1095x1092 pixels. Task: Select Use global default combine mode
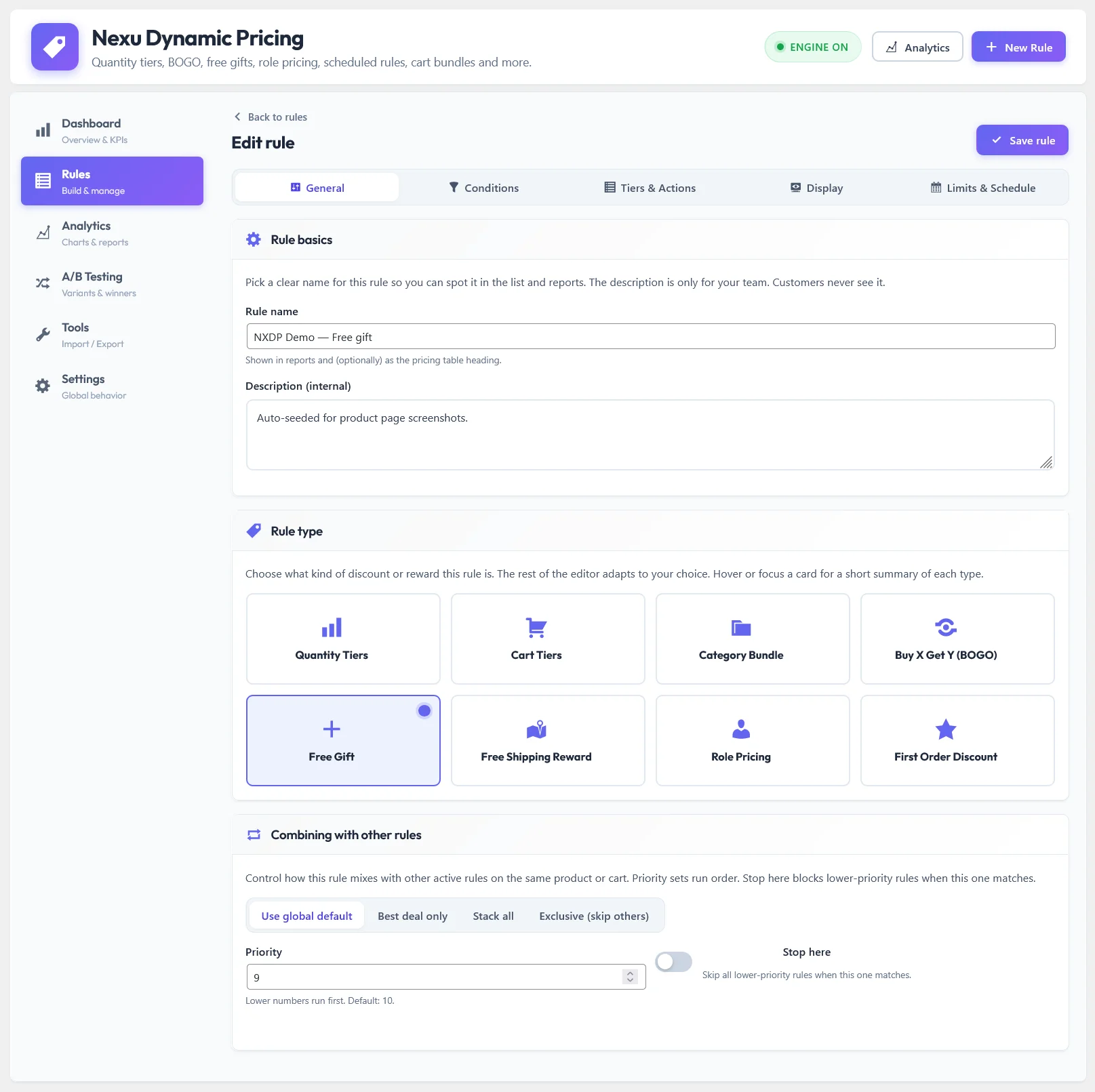[x=306, y=916]
